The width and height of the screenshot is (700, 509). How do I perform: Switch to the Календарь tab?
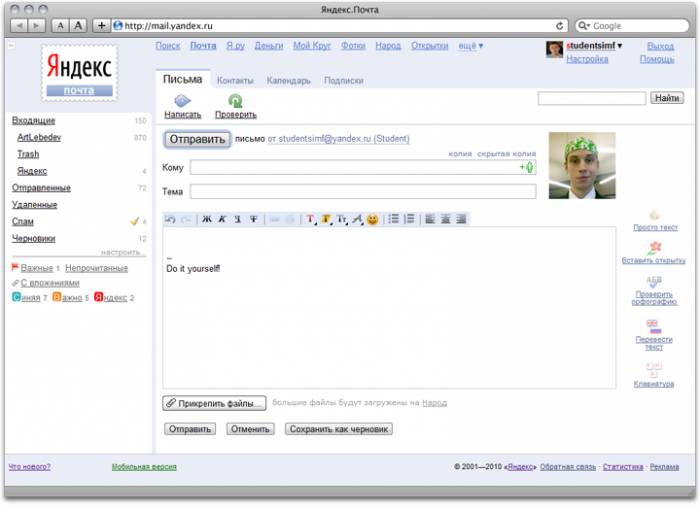pos(289,80)
